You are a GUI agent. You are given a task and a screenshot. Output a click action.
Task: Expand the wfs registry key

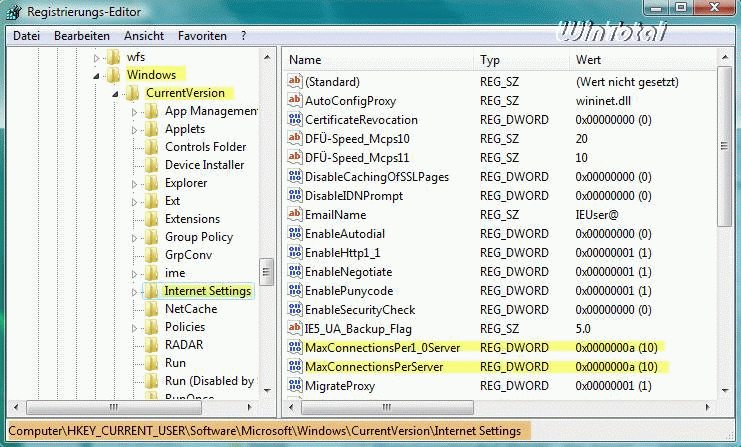[x=97, y=57]
